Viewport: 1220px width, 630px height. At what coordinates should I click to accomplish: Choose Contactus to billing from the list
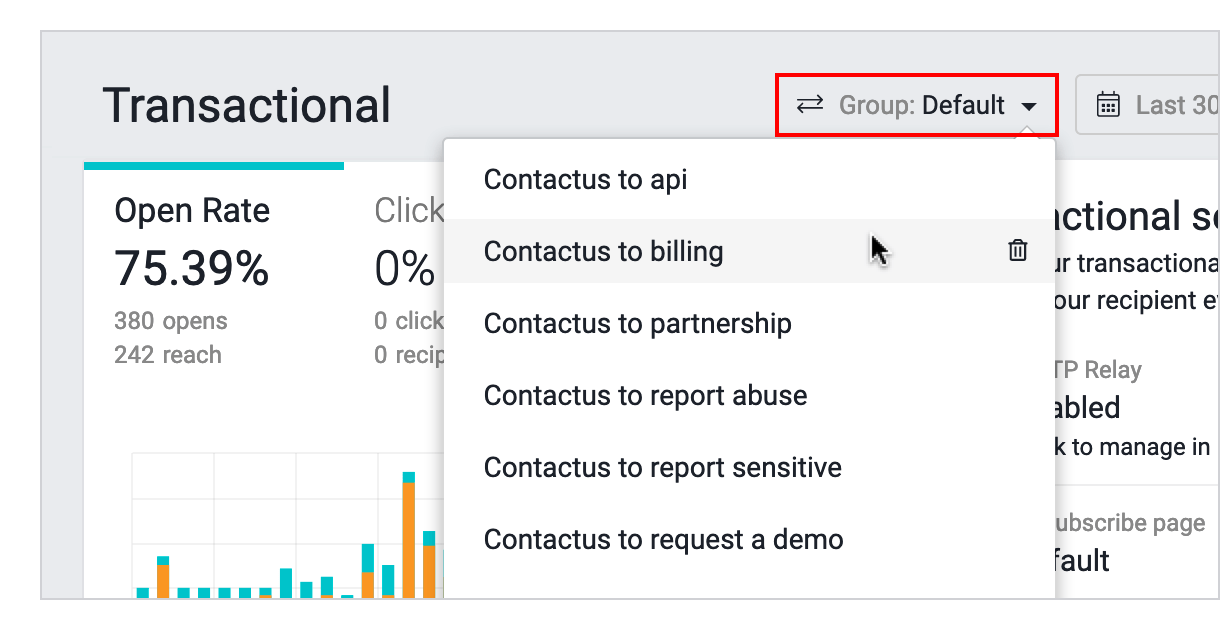pyautogui.click(x=603, y=251)
